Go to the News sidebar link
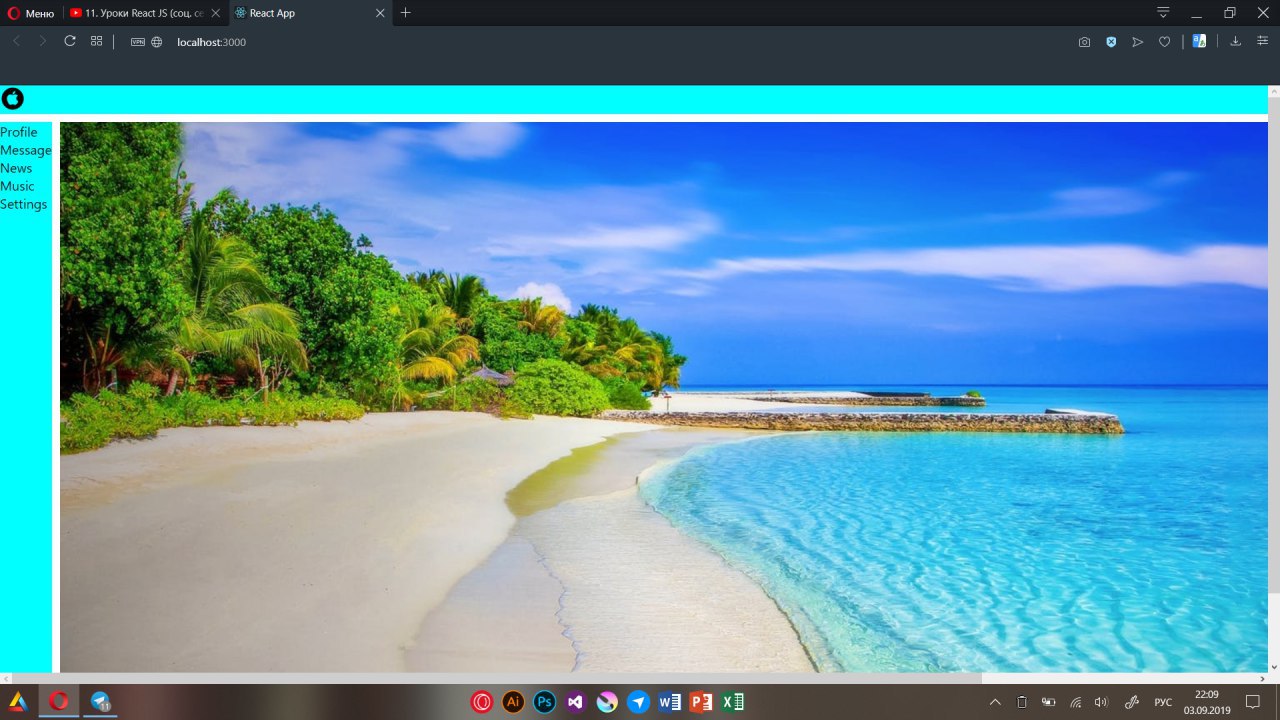Viewport: 1280px width, 720px height. [16, 168]
